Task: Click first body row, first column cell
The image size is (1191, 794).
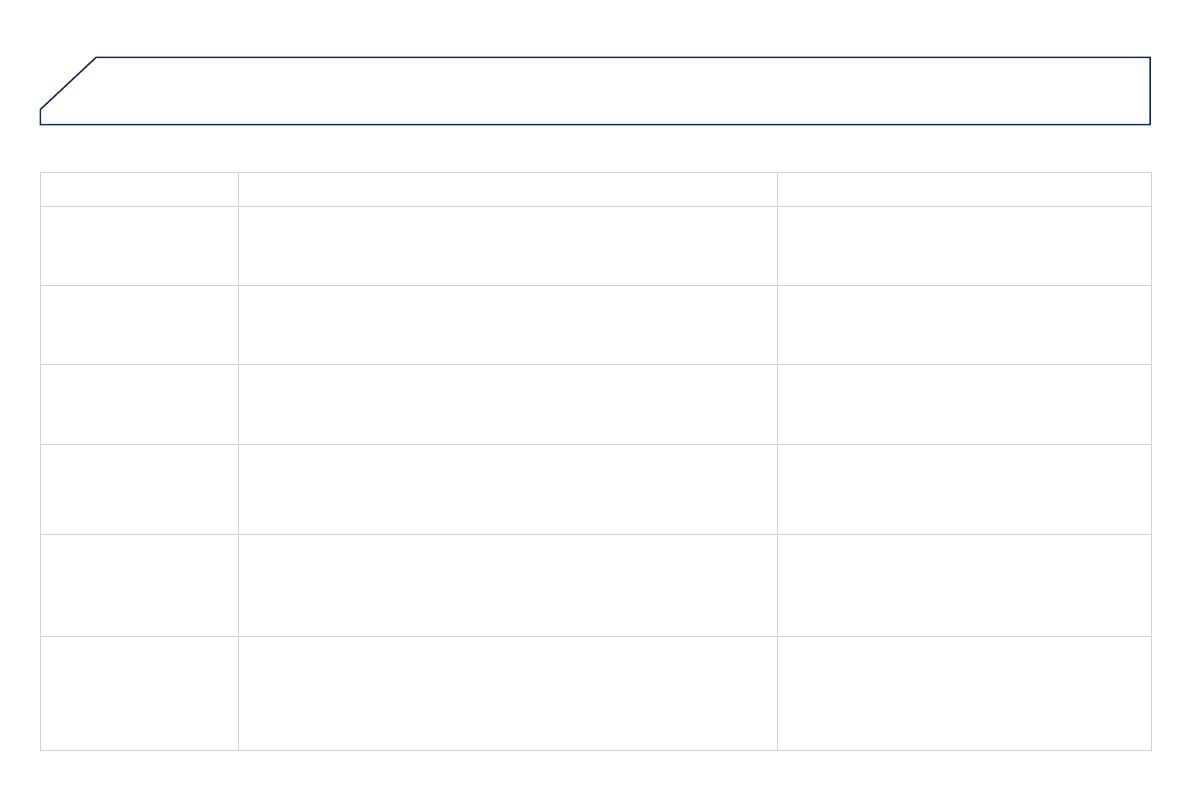Action: point(139,246)
